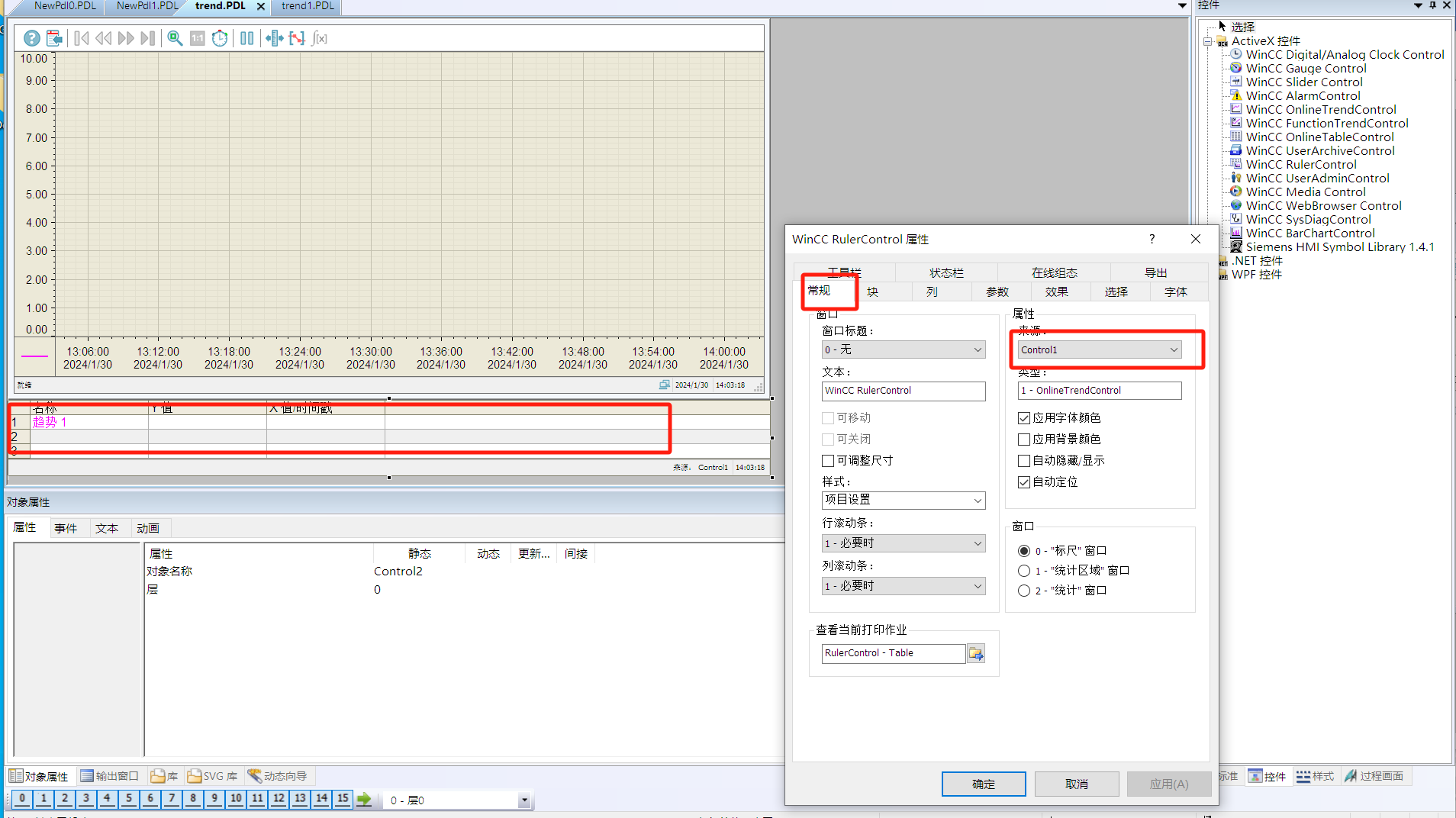Click the print job field RulerControl - Table

[x=894, y=654]
